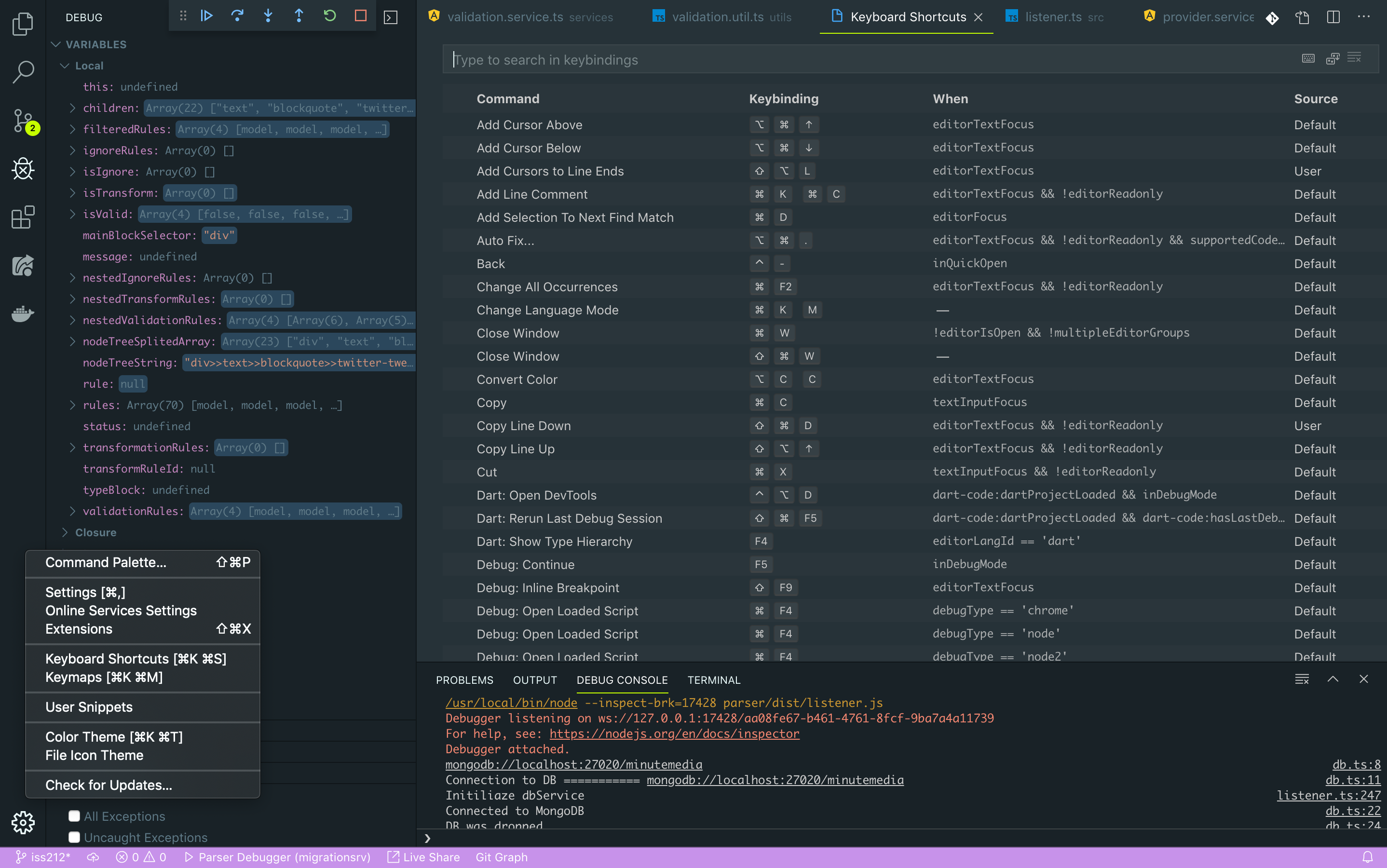This screenshot has height=868, width=1387.
Task: Click the Manage gear icon
Action: tap(23, 823)
